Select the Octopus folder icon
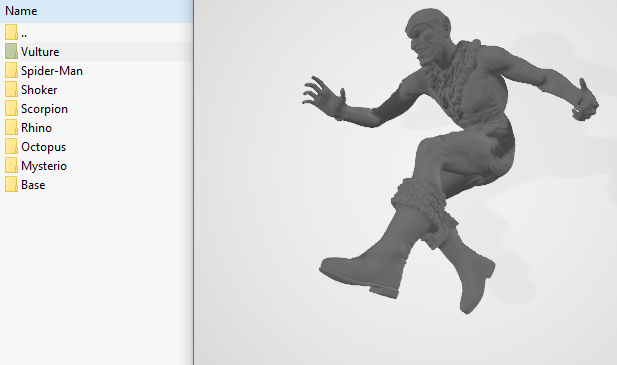Viewport: 617px width, 365px height. (11, 146)
